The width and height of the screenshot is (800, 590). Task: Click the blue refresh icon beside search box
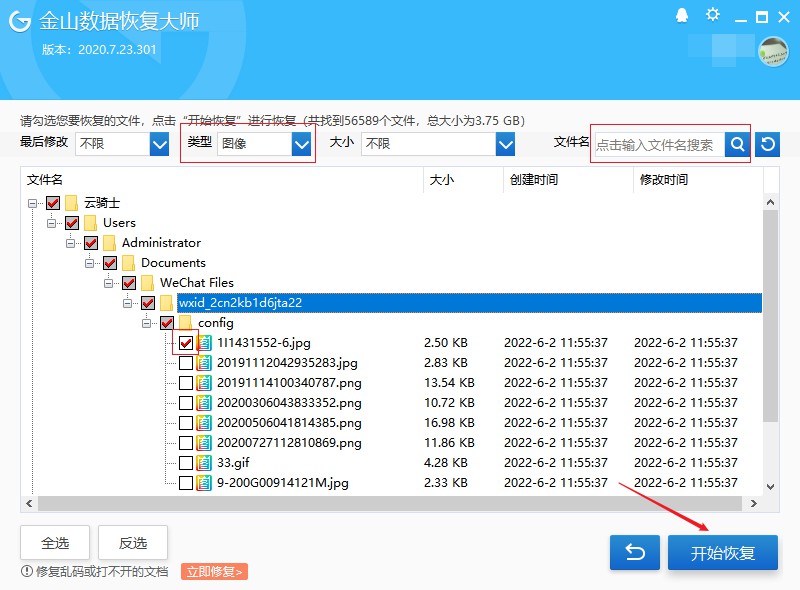pyautogui.click(x=765, y=143)
